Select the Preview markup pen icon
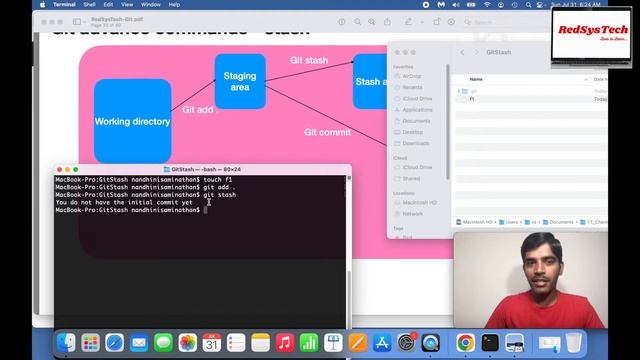 pos(408,22)
